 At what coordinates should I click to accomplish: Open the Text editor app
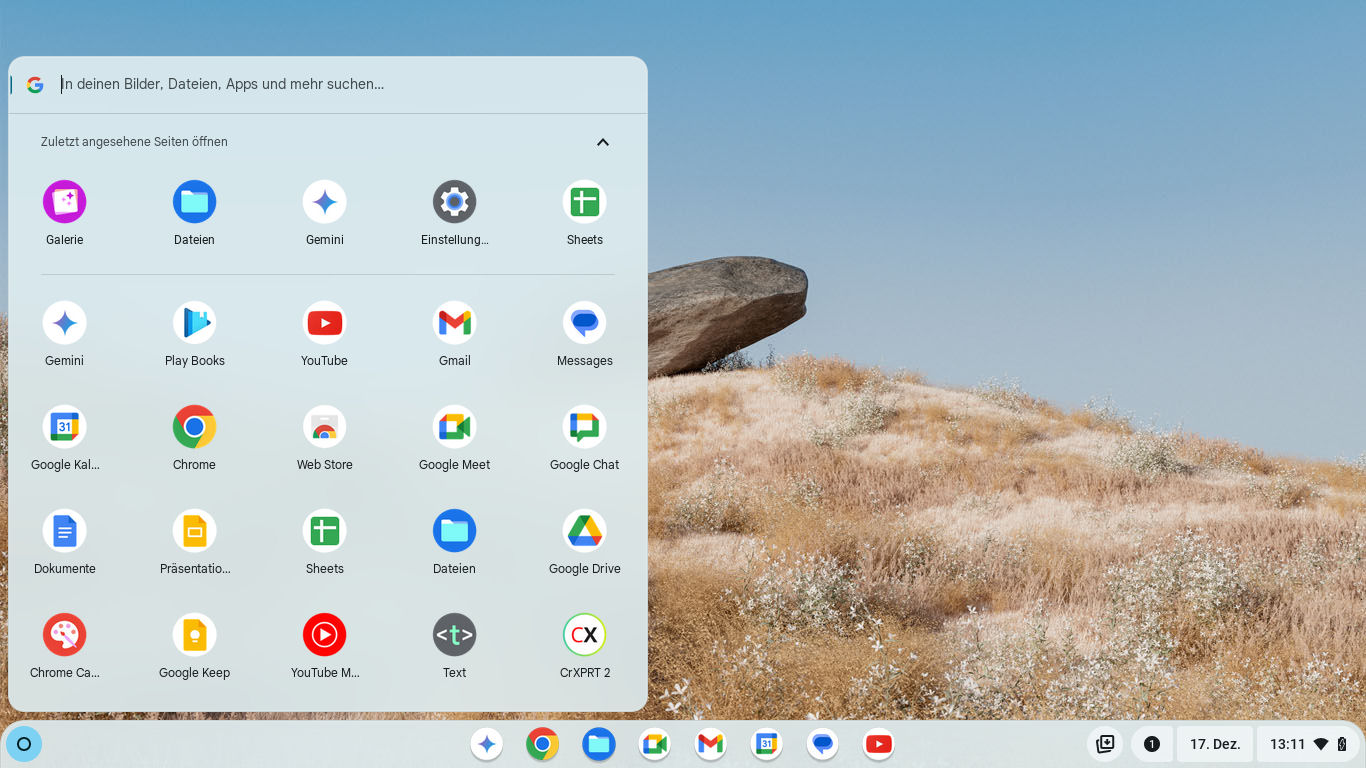454,635
